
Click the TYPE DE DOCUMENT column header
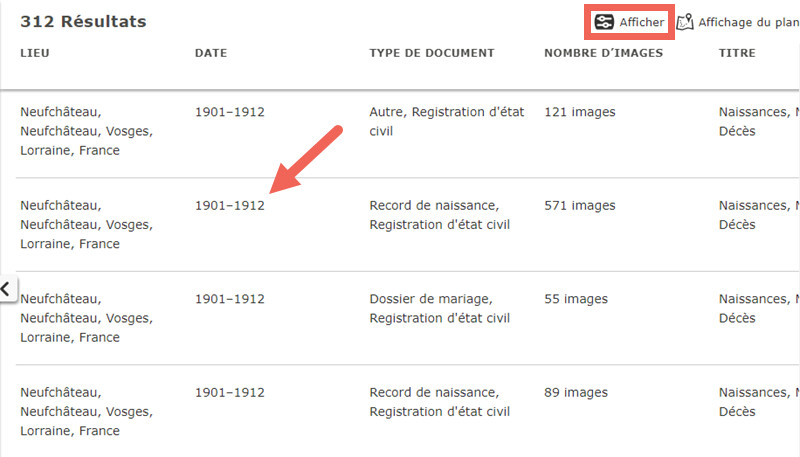pyautogui.click(x=432, y=53)
